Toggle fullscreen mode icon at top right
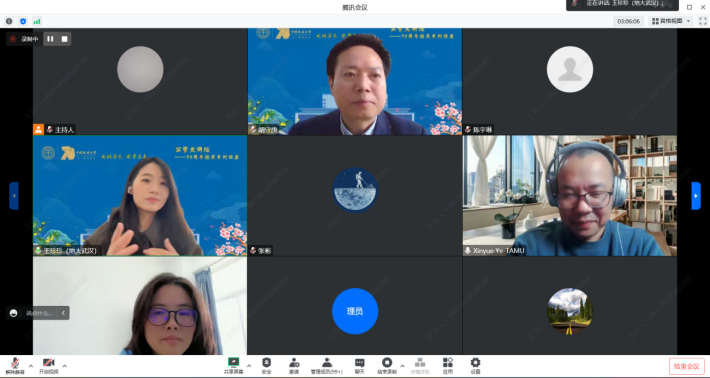This screenshot has width=710, height=378. pos(703,21)
